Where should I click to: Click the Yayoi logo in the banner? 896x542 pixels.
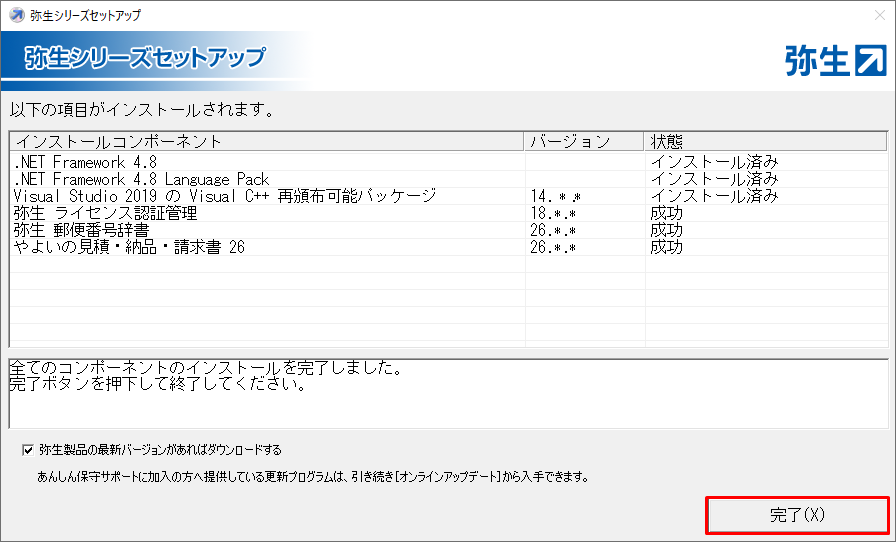(835, 60)
